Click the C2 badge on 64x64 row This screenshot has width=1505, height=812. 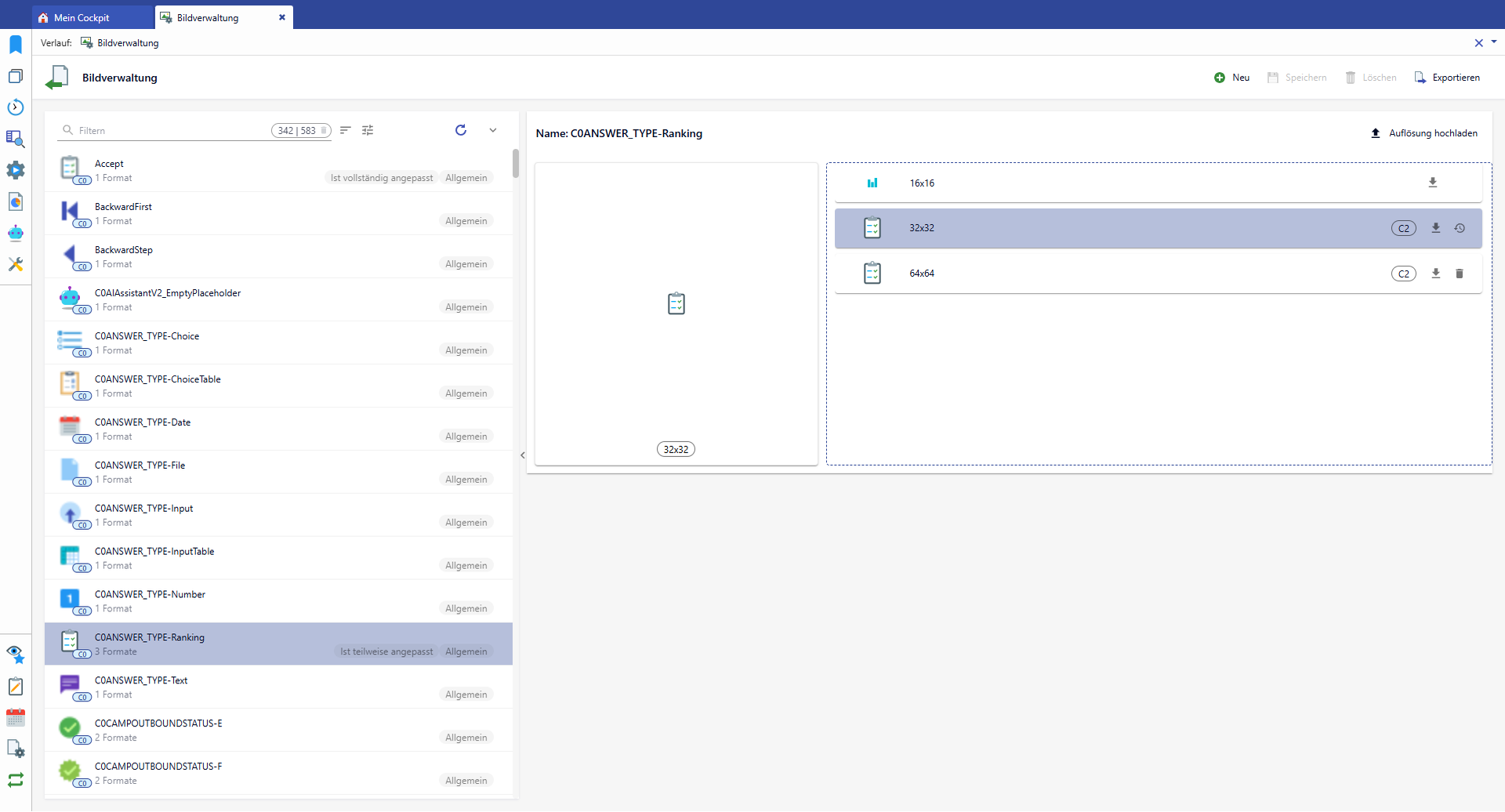point(1404,274)
